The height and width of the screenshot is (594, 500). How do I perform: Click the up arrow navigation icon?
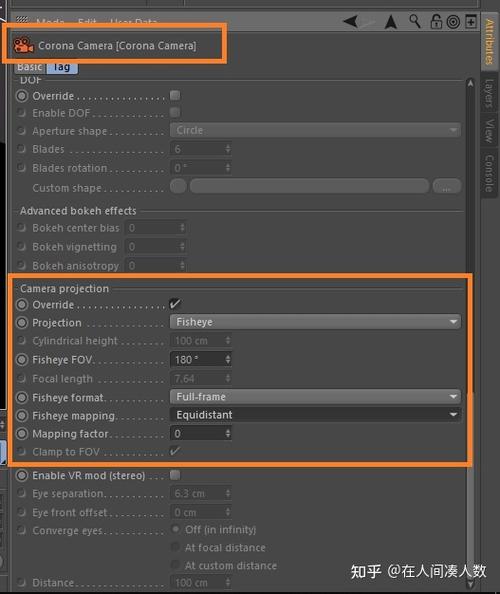pos(391,22)
